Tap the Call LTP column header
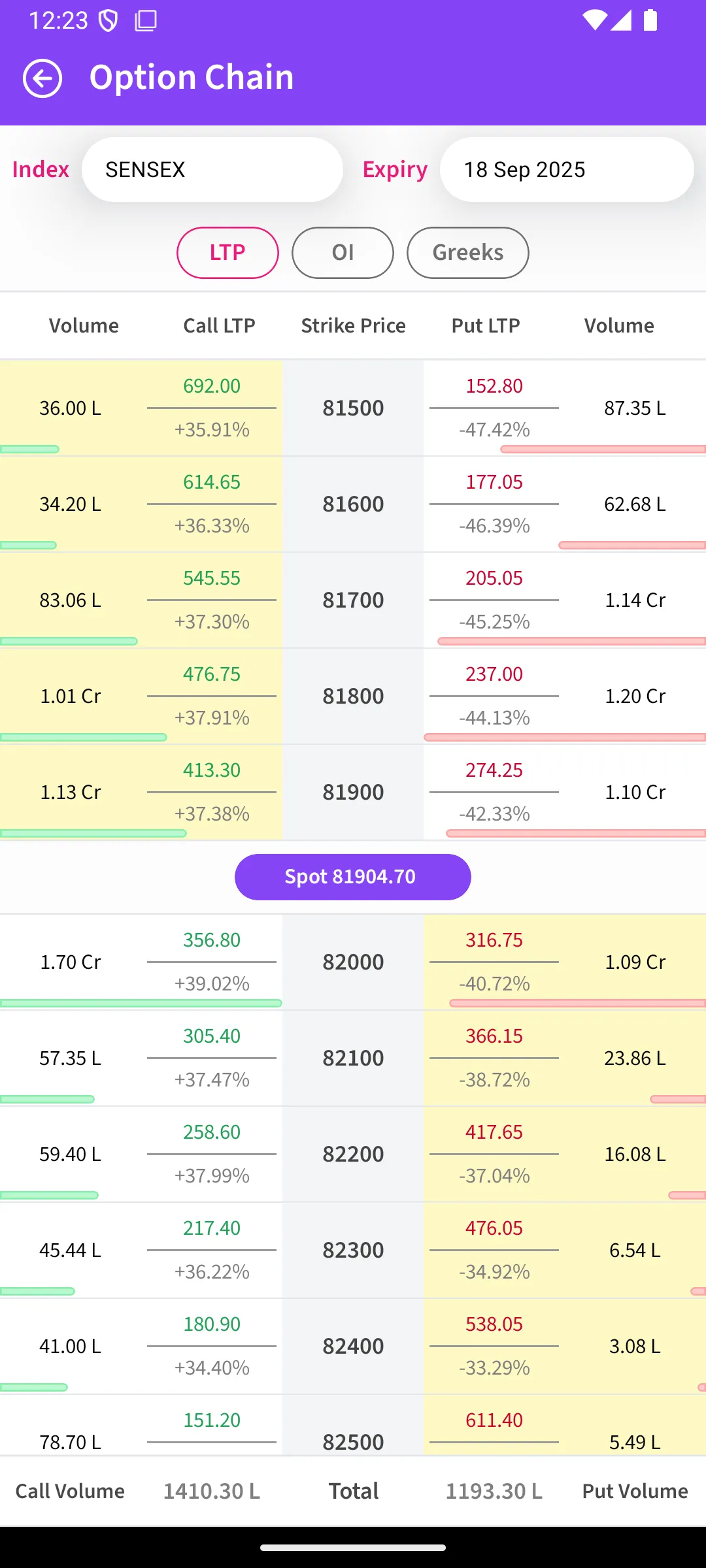 (219, 325)
